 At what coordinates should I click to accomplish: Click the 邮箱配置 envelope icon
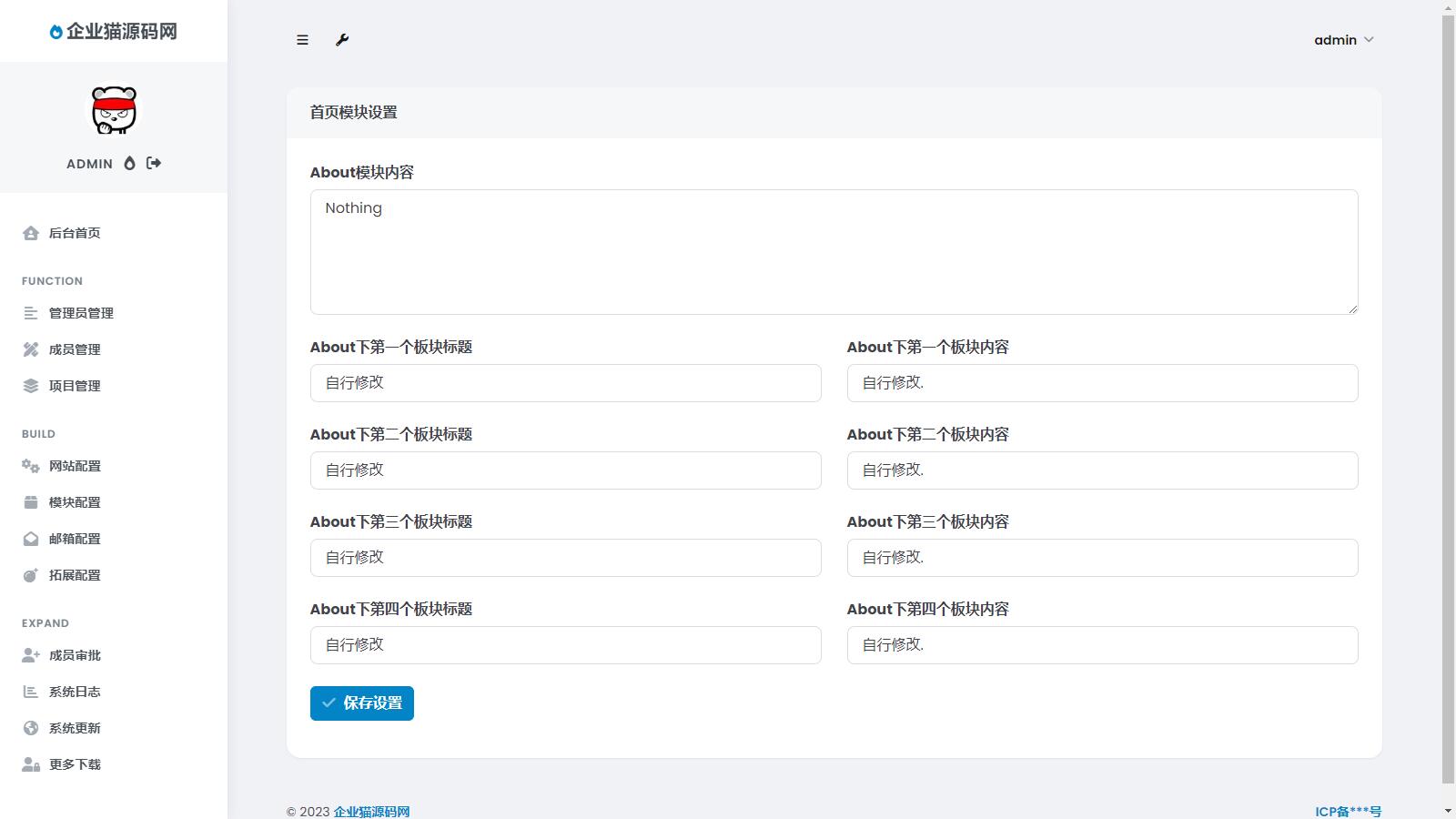(31, 539)
